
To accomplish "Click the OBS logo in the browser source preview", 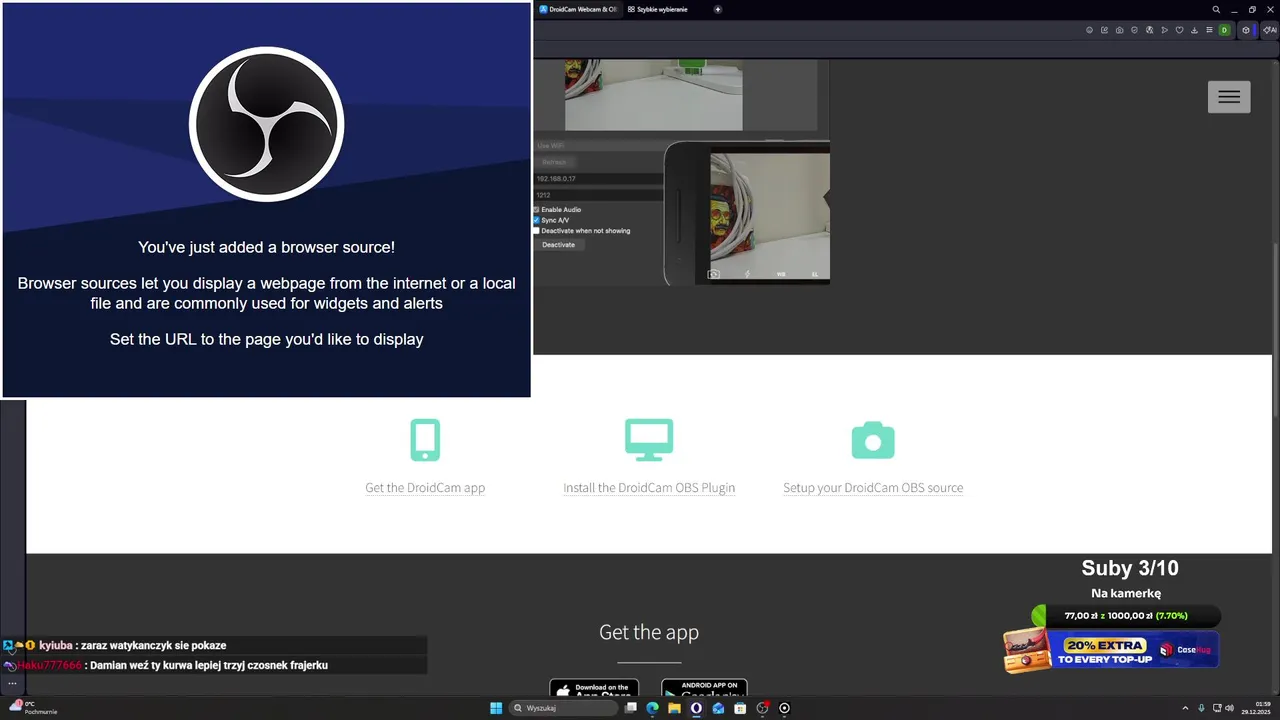I will [x=266, y=124].
